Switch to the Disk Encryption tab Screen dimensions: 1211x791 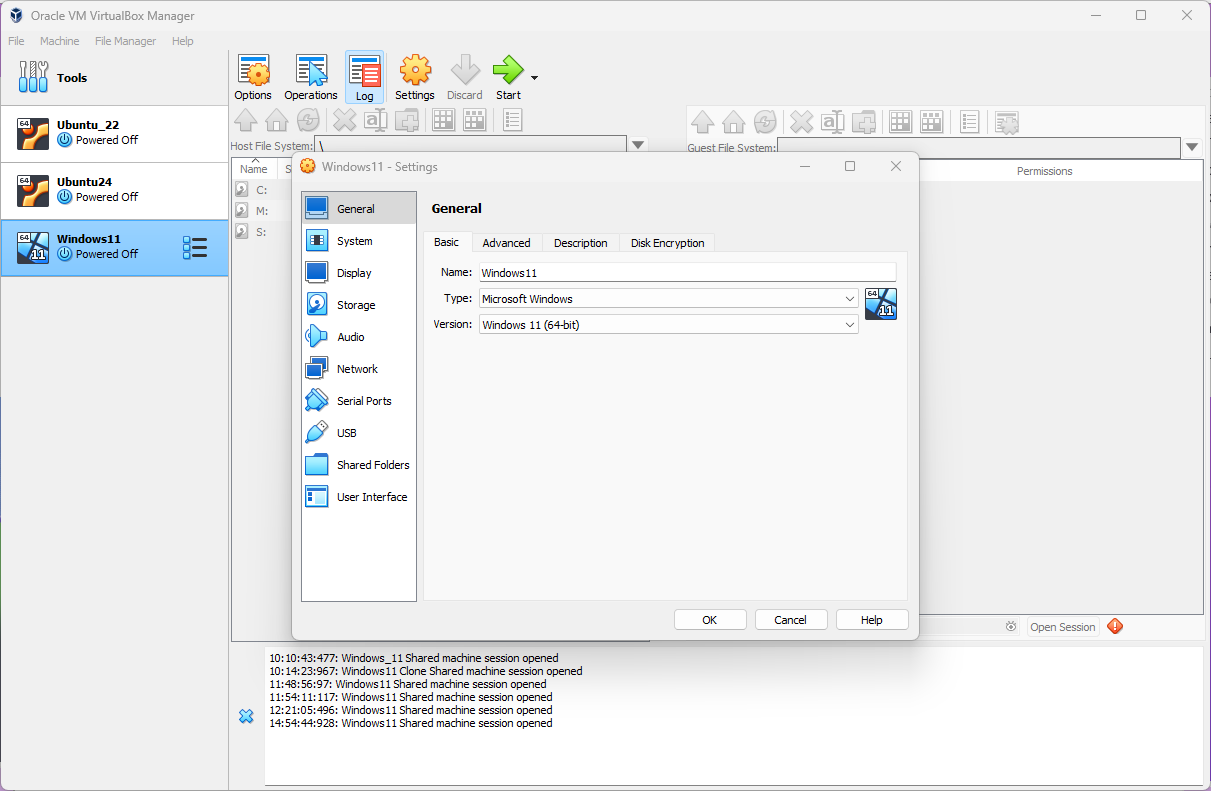click(667, 243)
